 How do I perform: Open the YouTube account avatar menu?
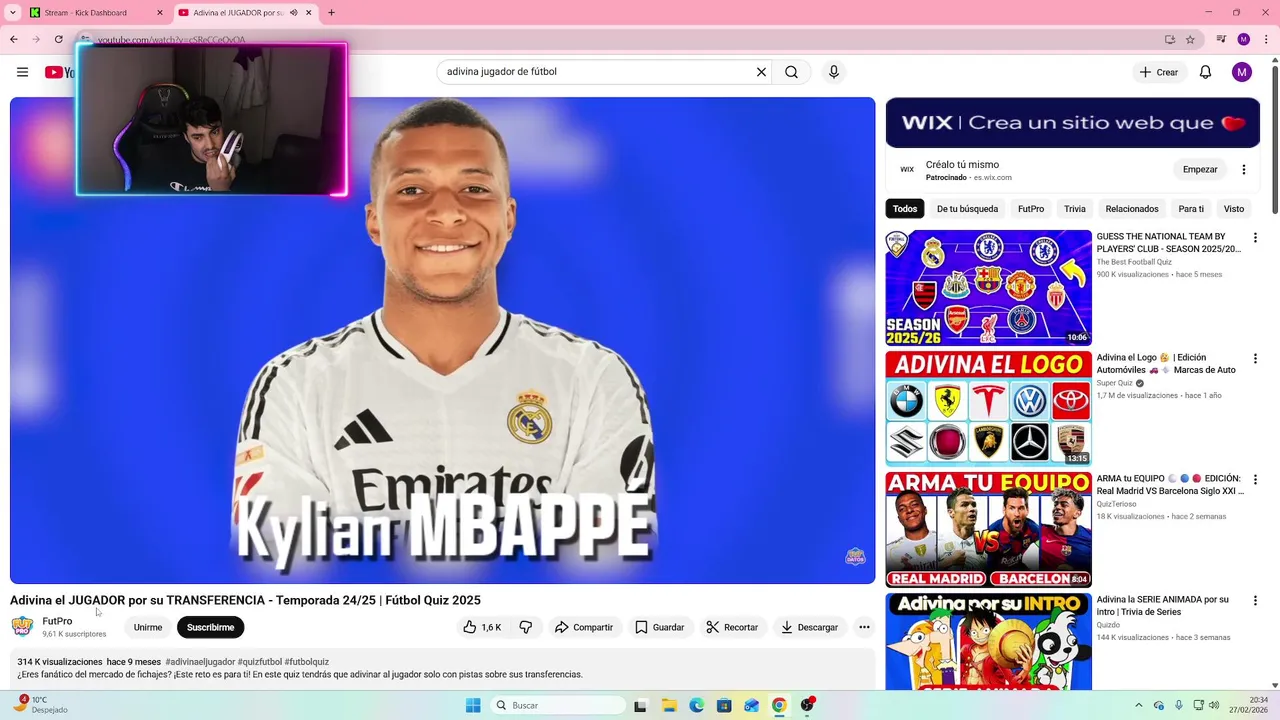1242,72
